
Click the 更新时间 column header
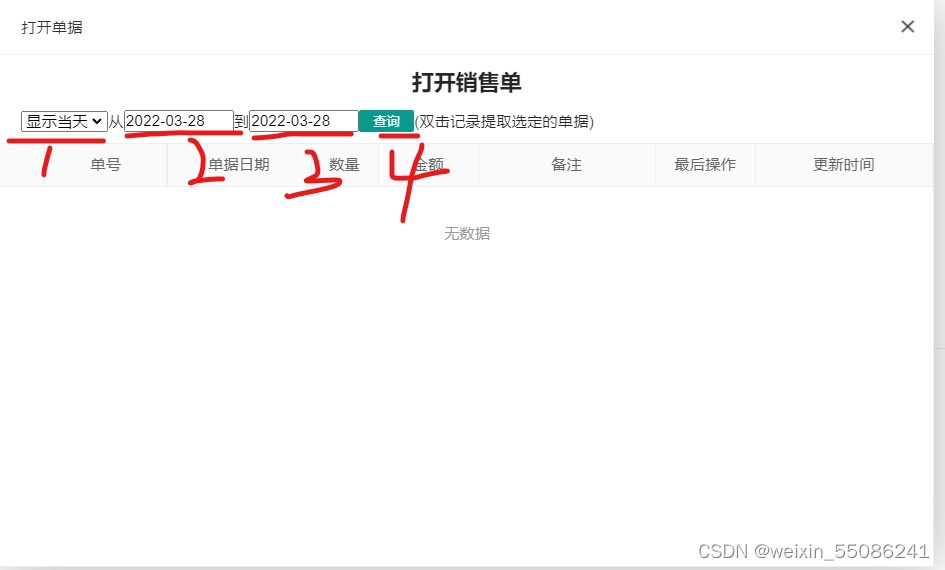point(844,164)
